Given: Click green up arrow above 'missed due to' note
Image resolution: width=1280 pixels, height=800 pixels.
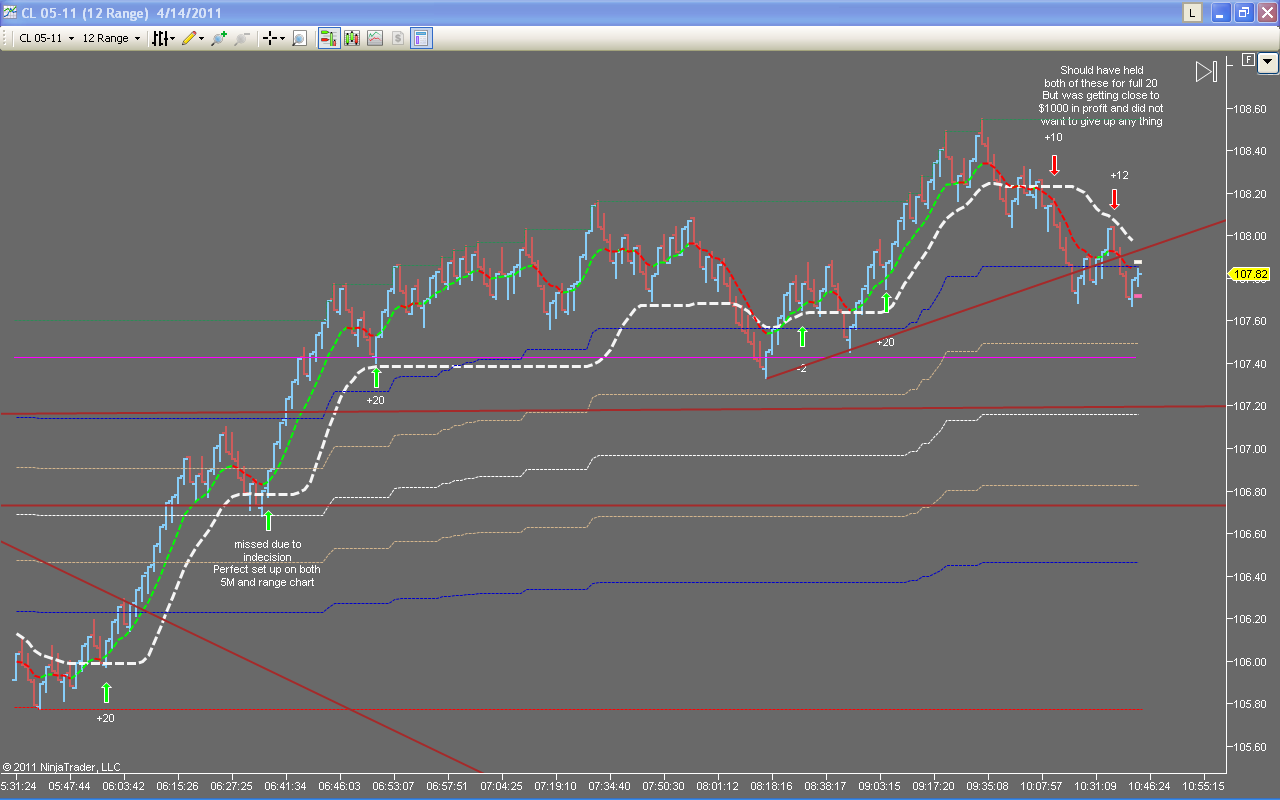Looking at the screenshot, I should [267, 520].
